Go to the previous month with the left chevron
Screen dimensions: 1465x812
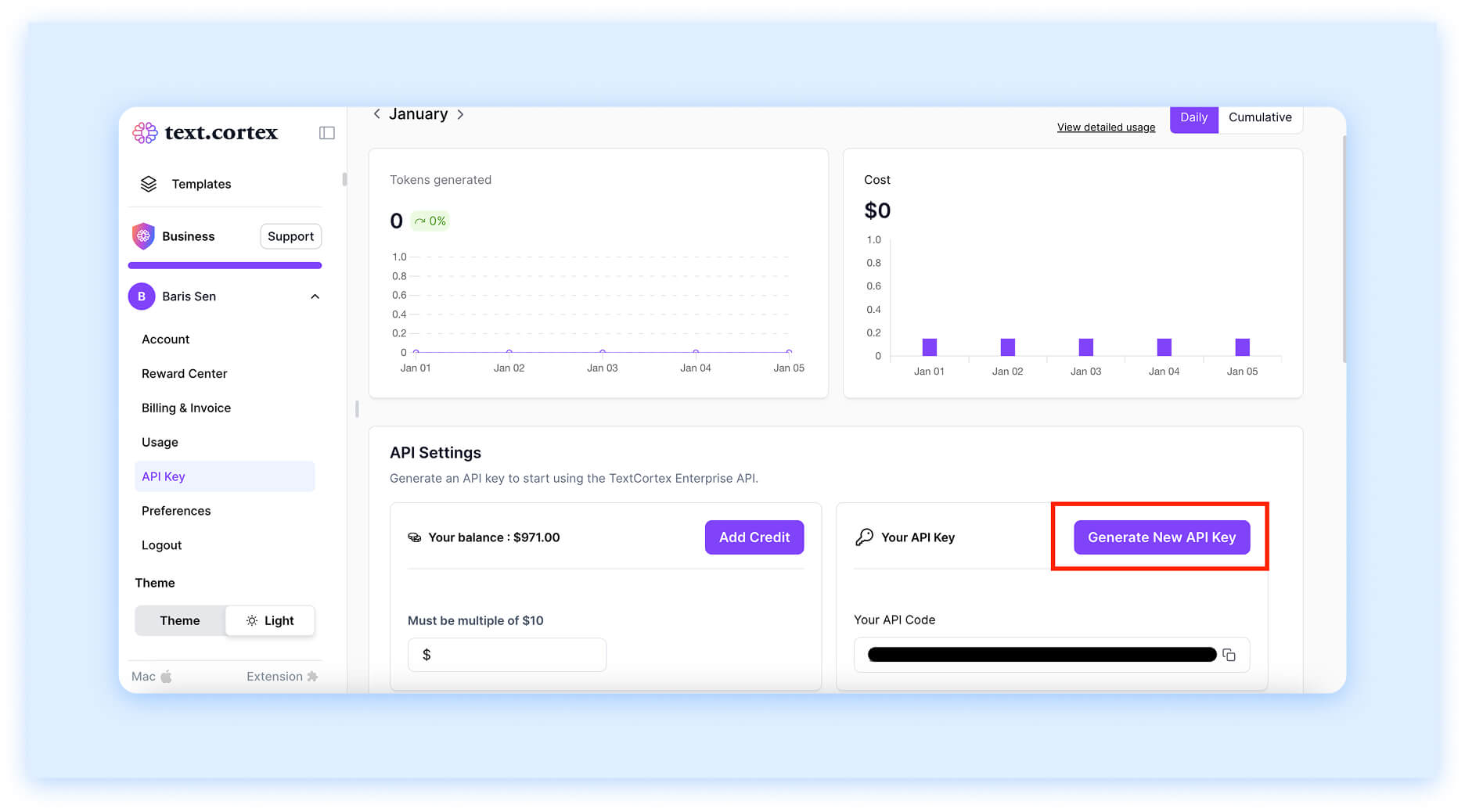377,114
